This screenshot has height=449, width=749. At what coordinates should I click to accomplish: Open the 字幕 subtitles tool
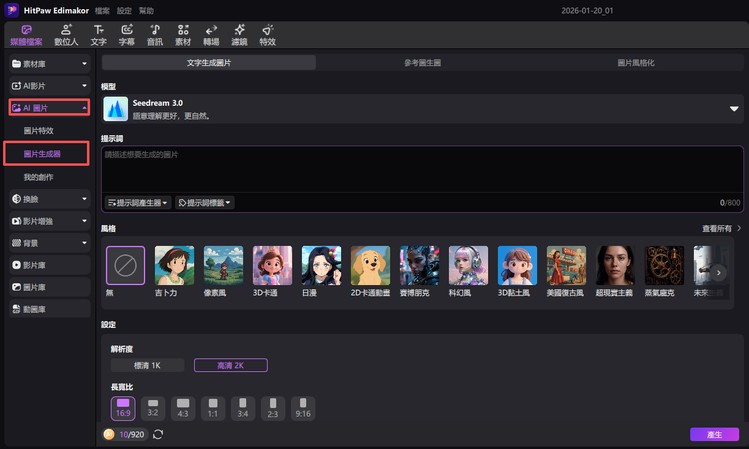(x=127, y=35)
